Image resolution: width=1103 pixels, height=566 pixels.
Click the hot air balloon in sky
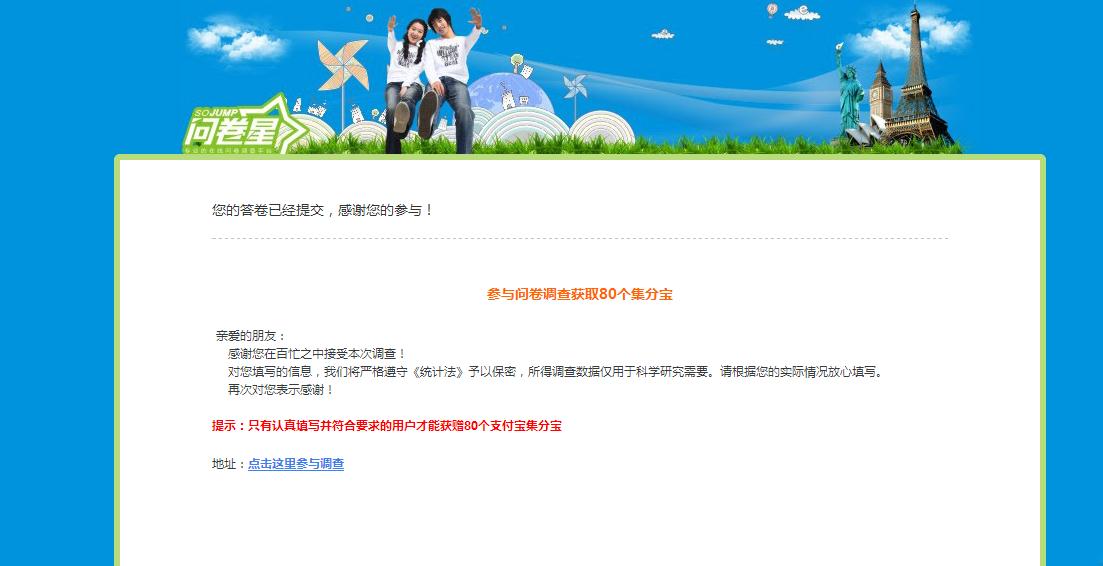pos(772,10)
